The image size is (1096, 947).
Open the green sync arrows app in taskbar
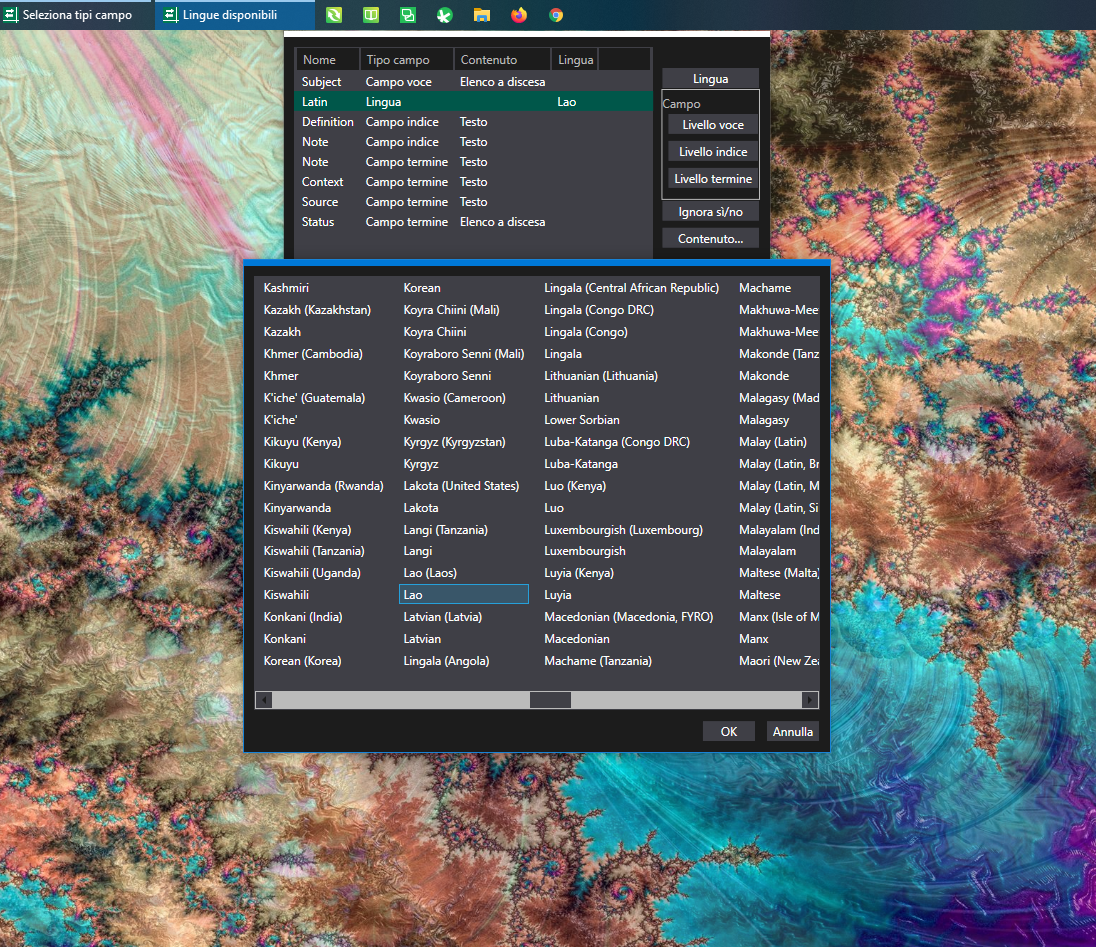334,15
